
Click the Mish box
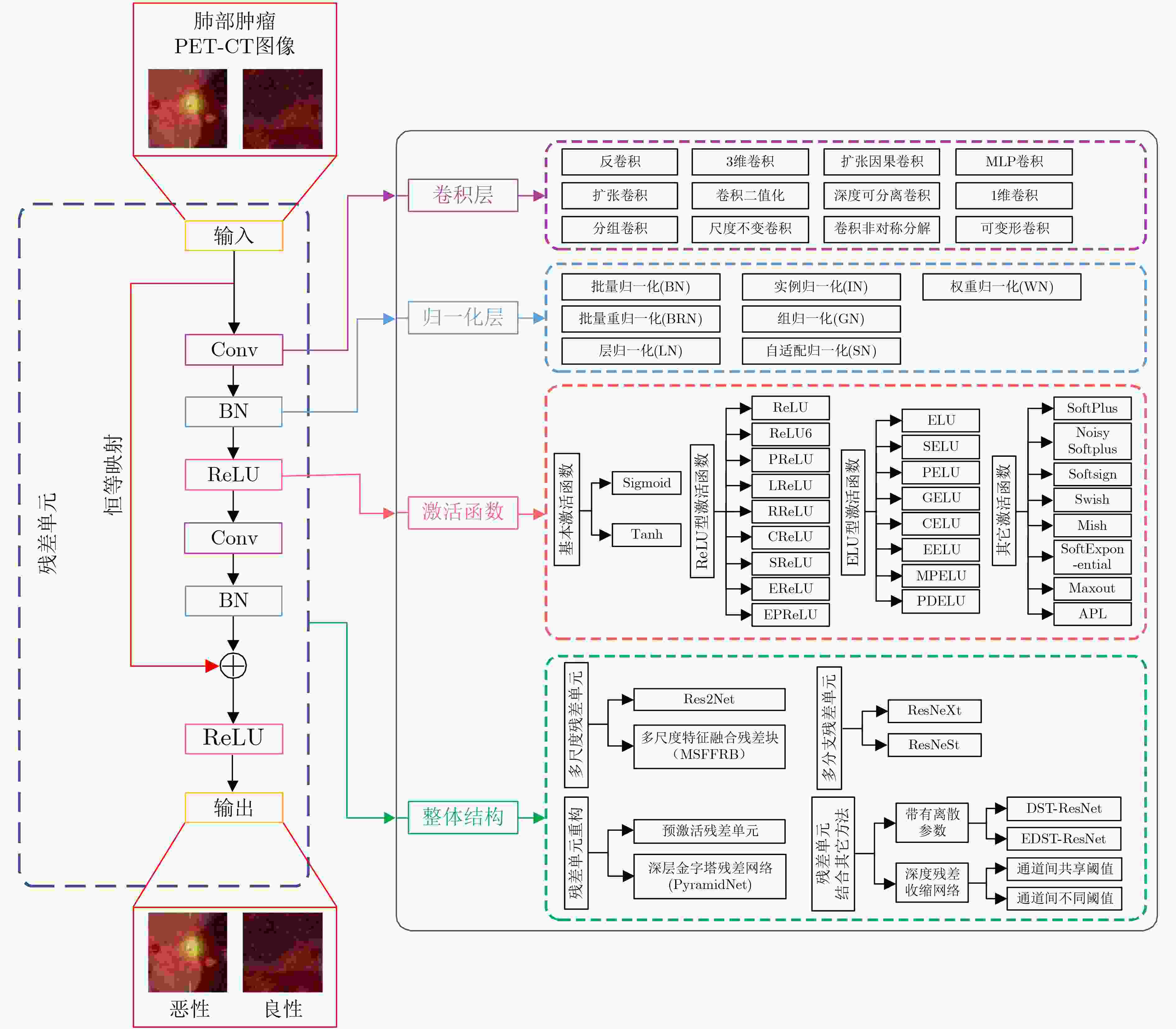pos(1092,526)
